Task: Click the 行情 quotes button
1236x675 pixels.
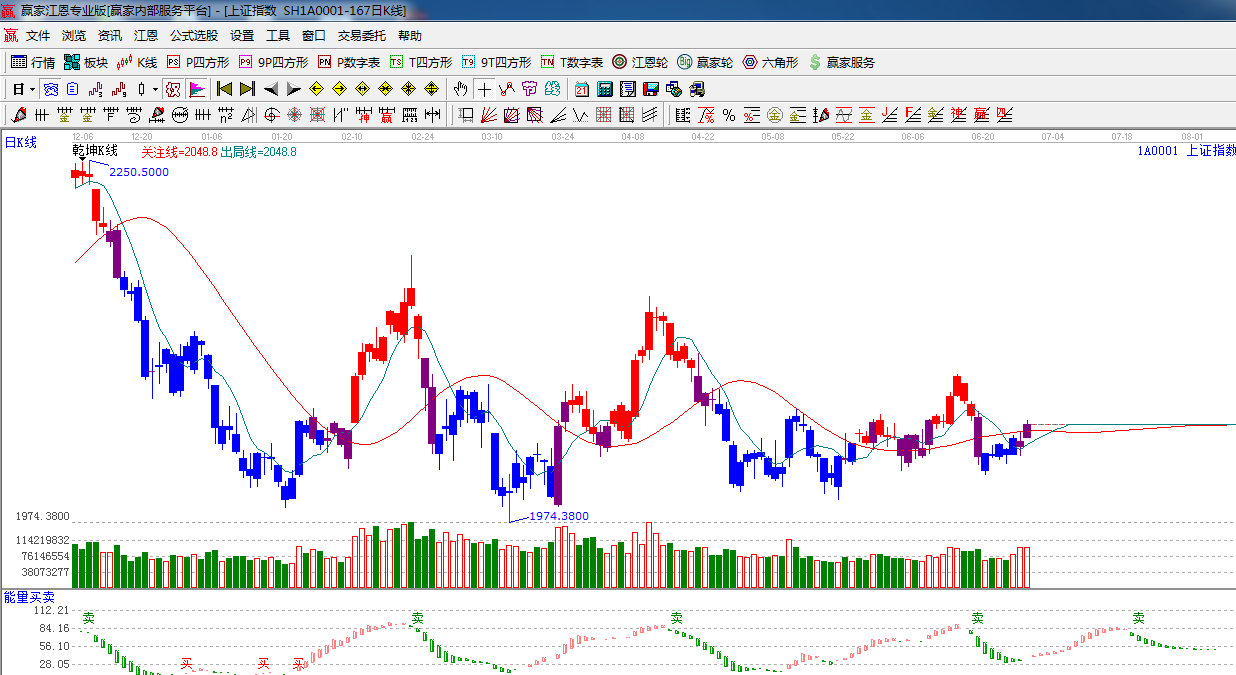Action: tap(33, 62)
